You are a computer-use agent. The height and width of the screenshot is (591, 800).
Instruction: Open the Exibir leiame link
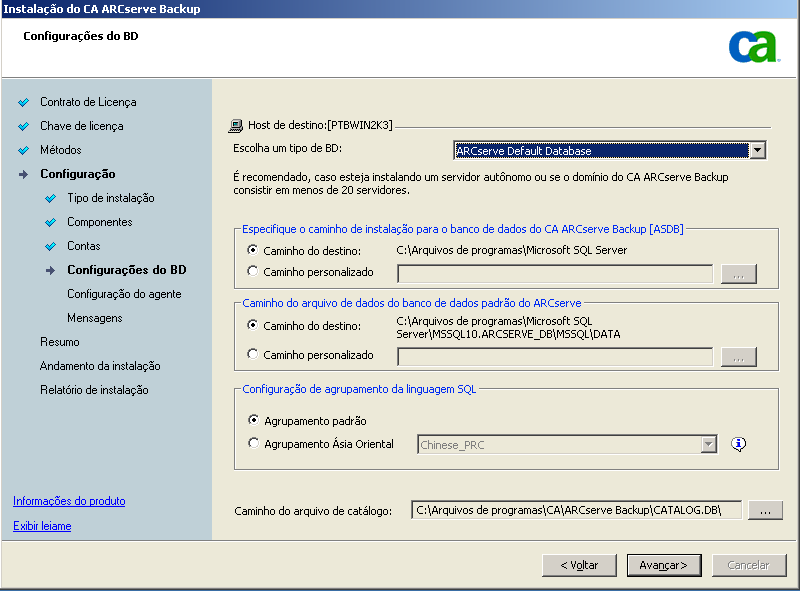[41, 524]
